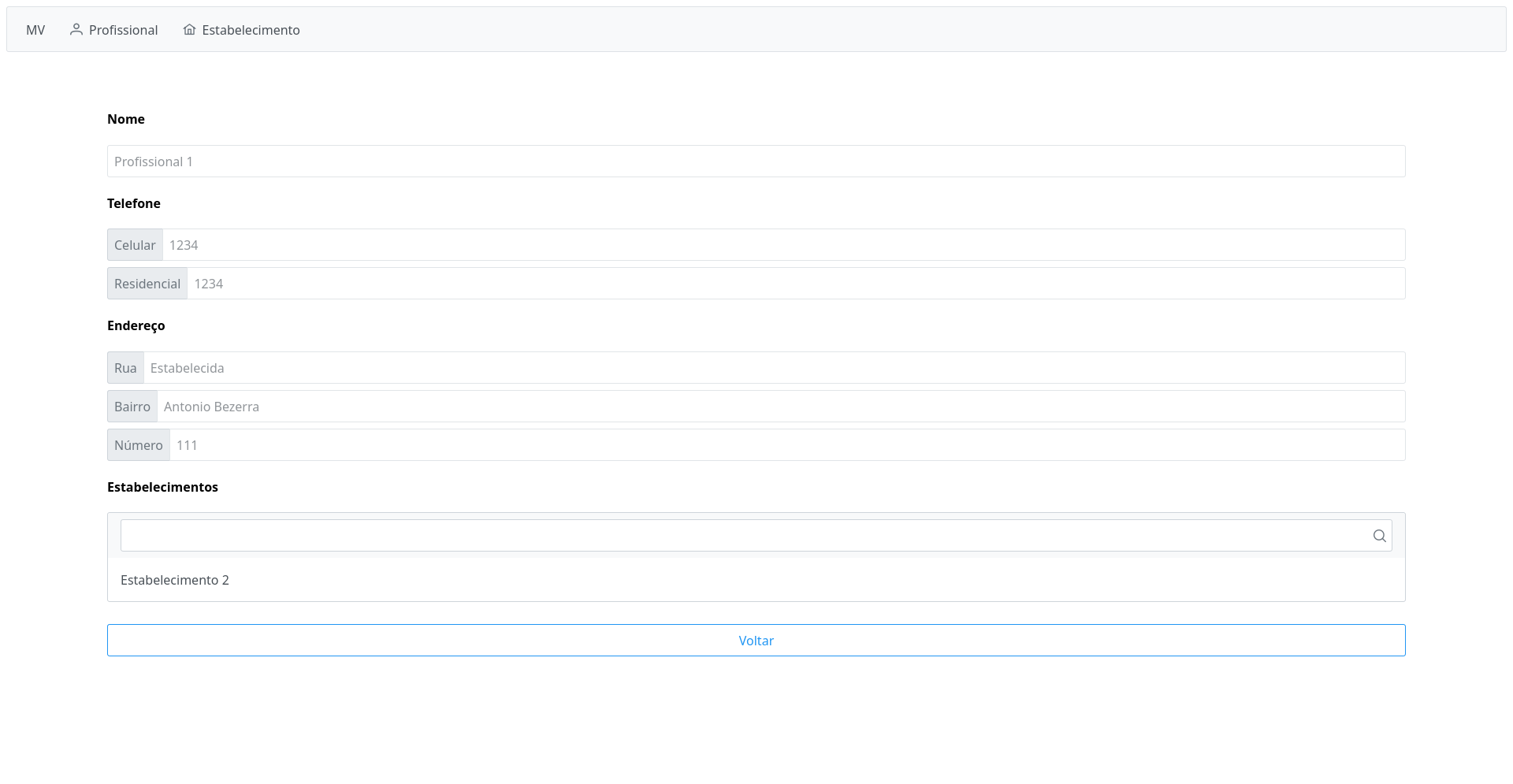The height and width of the screenshot is (784, 1513).
Task: Click the Telefone heading label
Action: [x=134, y=203]
